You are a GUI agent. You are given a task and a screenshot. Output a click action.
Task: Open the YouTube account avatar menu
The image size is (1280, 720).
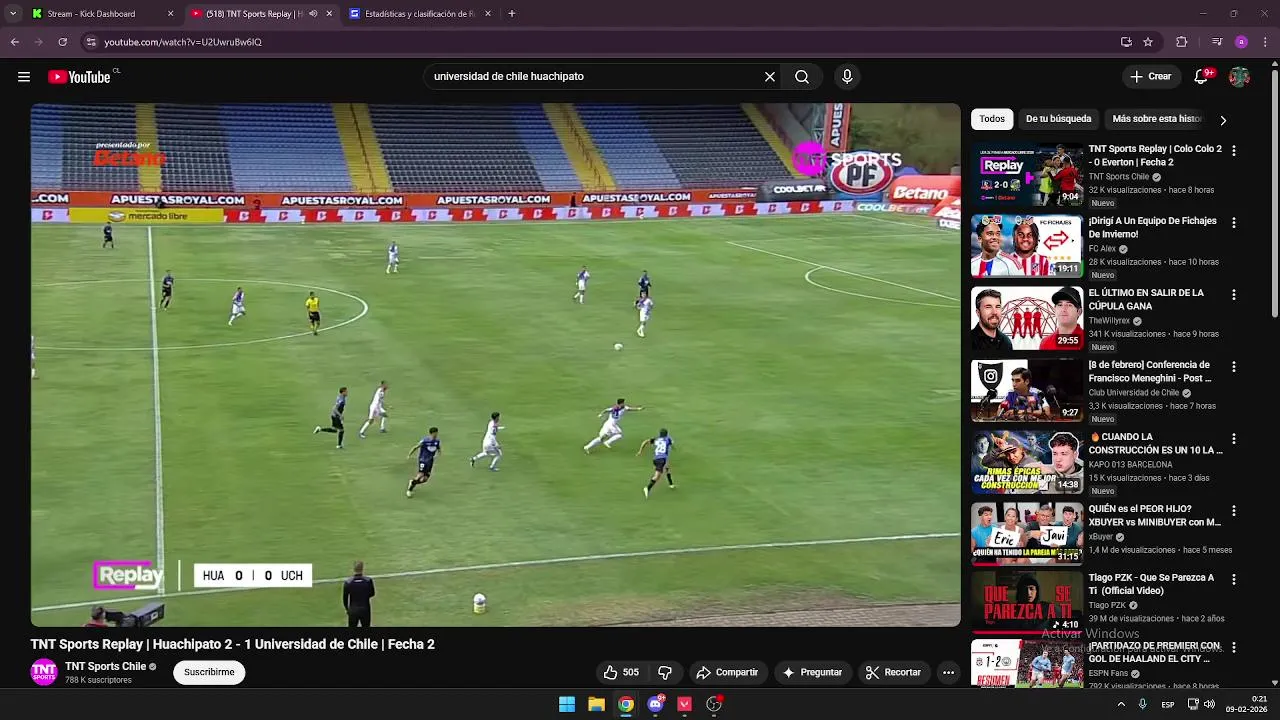tap(1240, 77)
